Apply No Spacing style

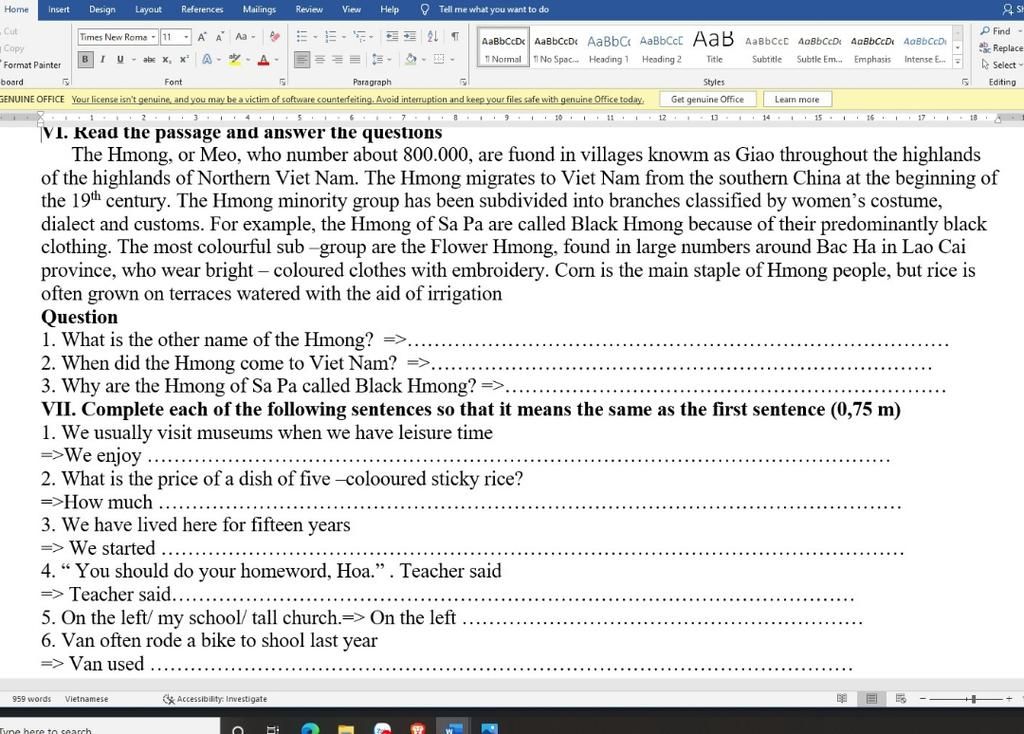[556, 48]
